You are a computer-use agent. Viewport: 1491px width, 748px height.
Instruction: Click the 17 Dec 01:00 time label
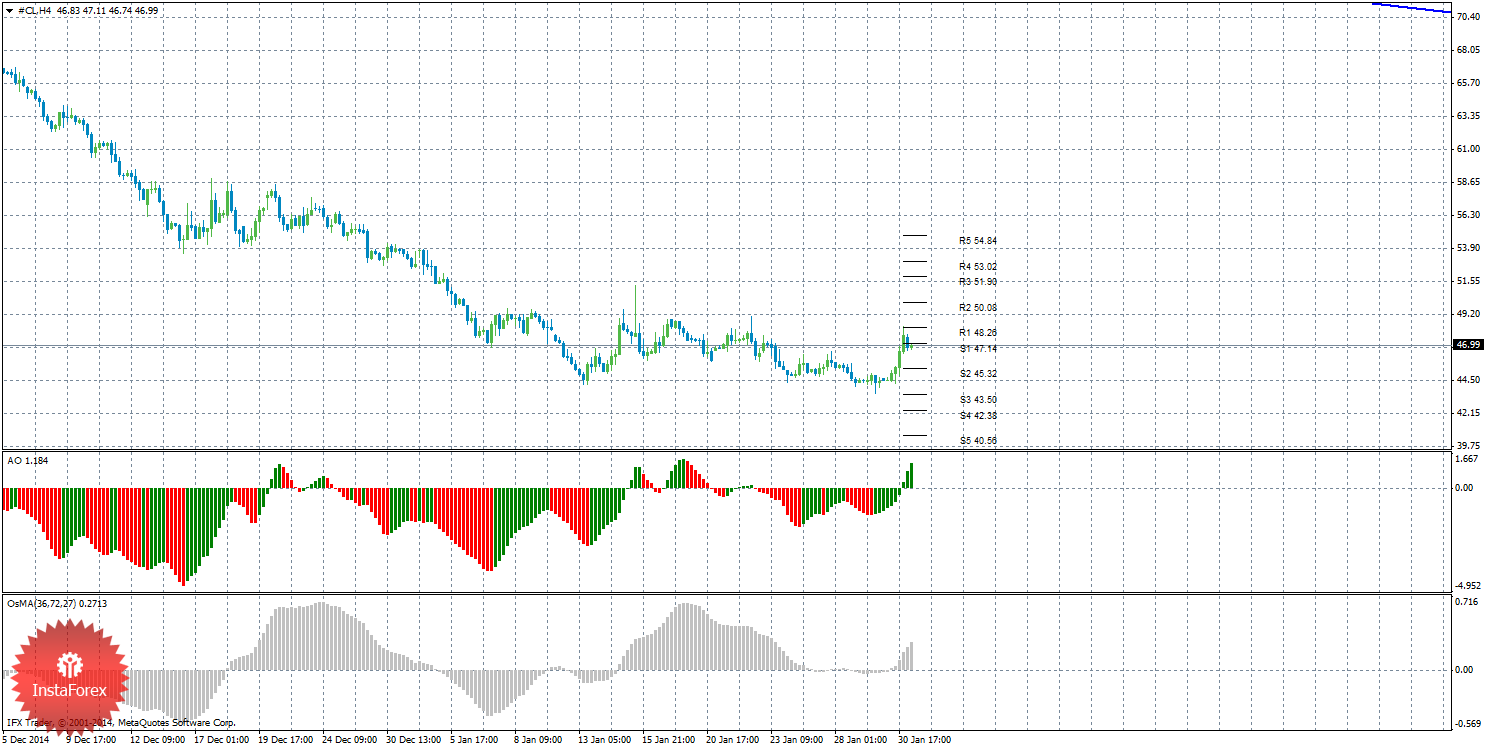click(x=222, y=741)
